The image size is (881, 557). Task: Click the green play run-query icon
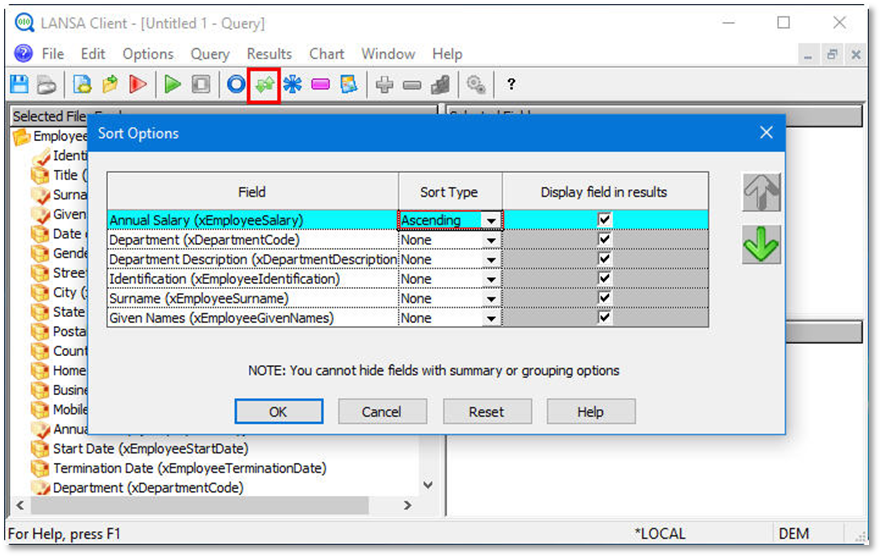pos(172,85)
